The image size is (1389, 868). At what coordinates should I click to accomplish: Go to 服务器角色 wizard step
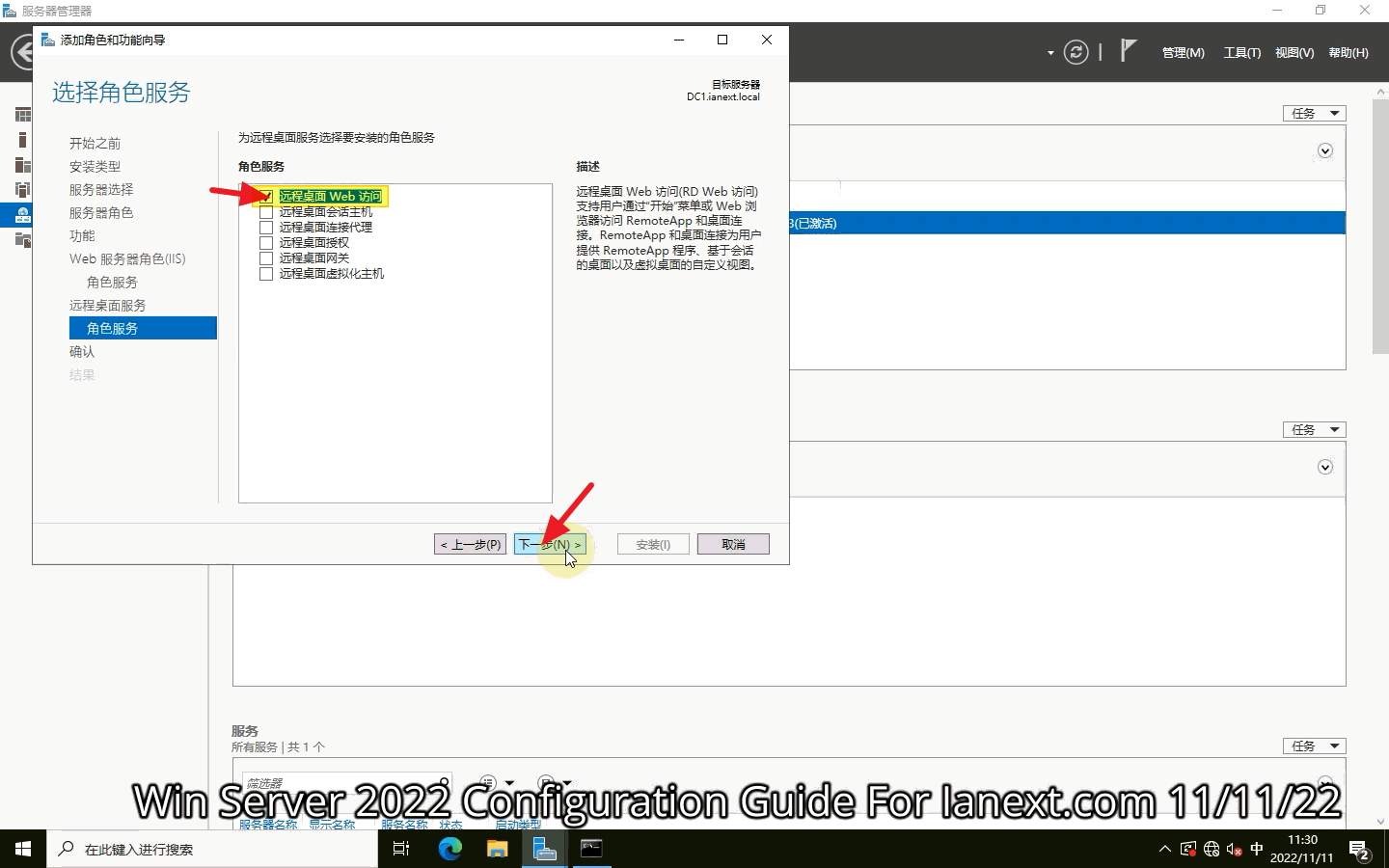pyautogui.click(x=101, y=212)
